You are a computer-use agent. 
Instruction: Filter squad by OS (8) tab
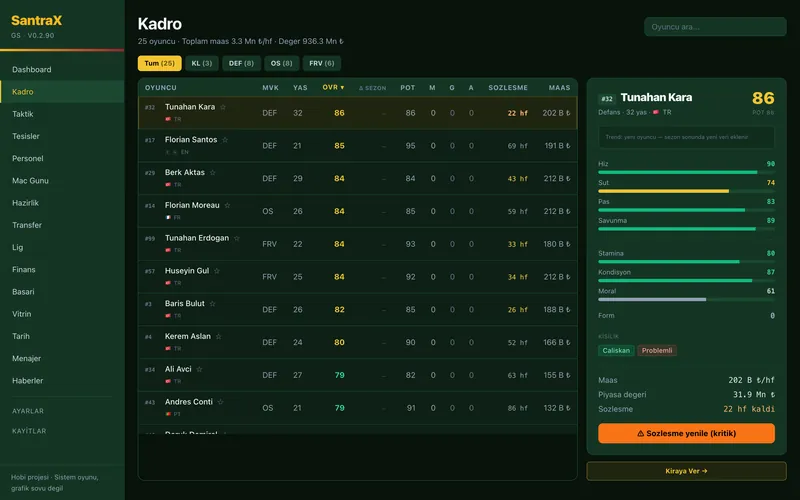click(282, 63)
